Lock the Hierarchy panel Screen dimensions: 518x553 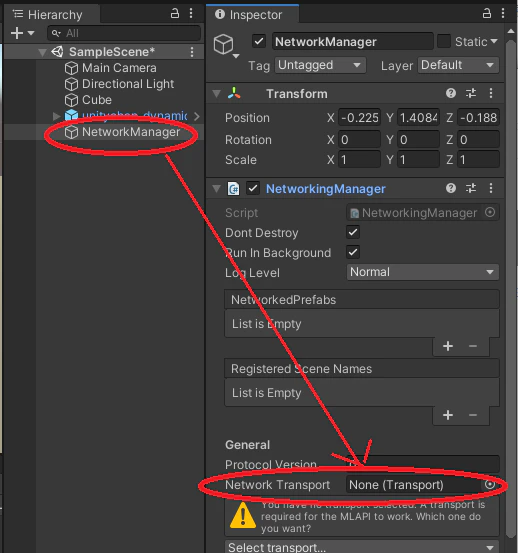(175, 14)
